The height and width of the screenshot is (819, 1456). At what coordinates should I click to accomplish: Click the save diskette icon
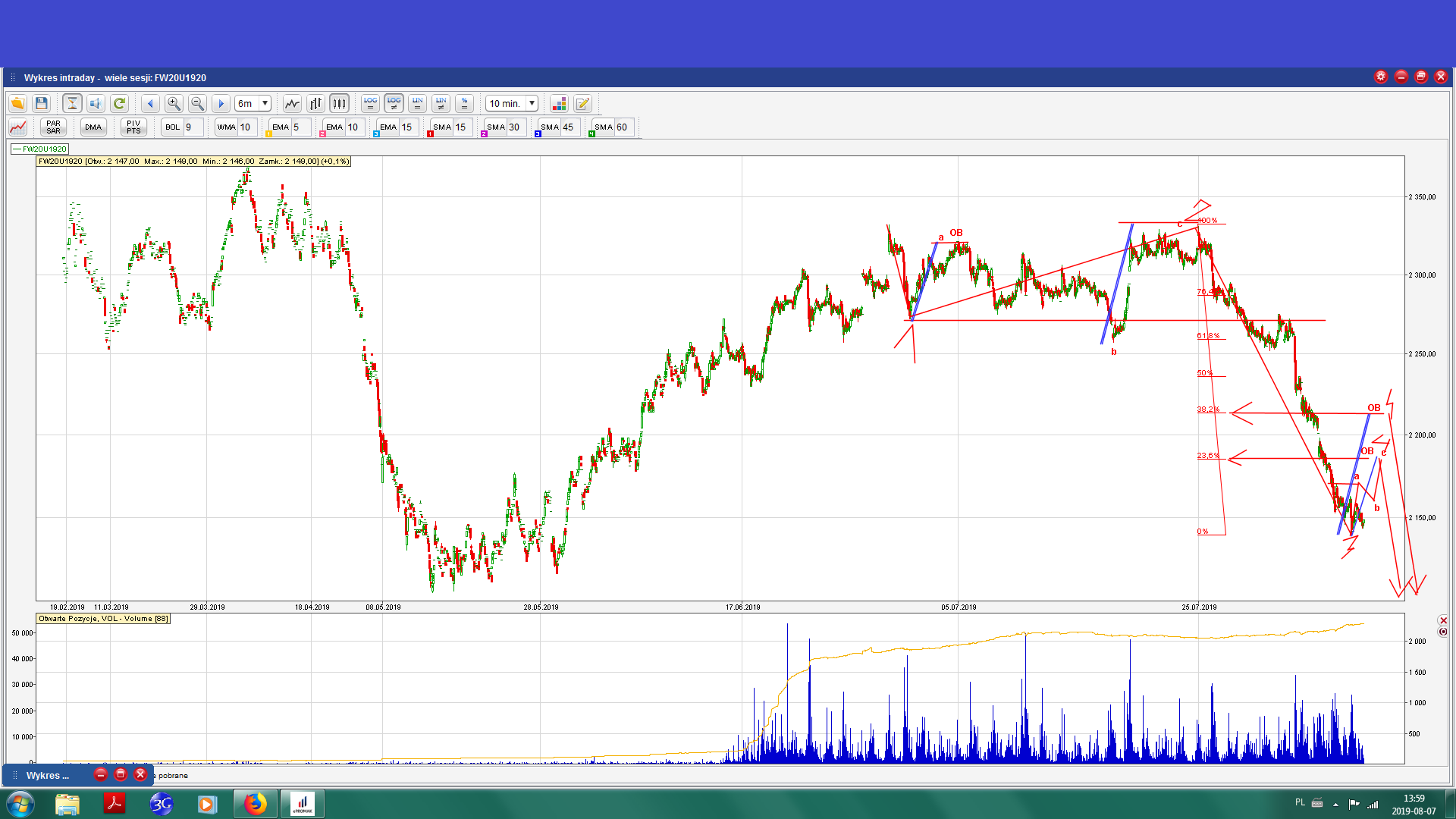pos(42,103)
